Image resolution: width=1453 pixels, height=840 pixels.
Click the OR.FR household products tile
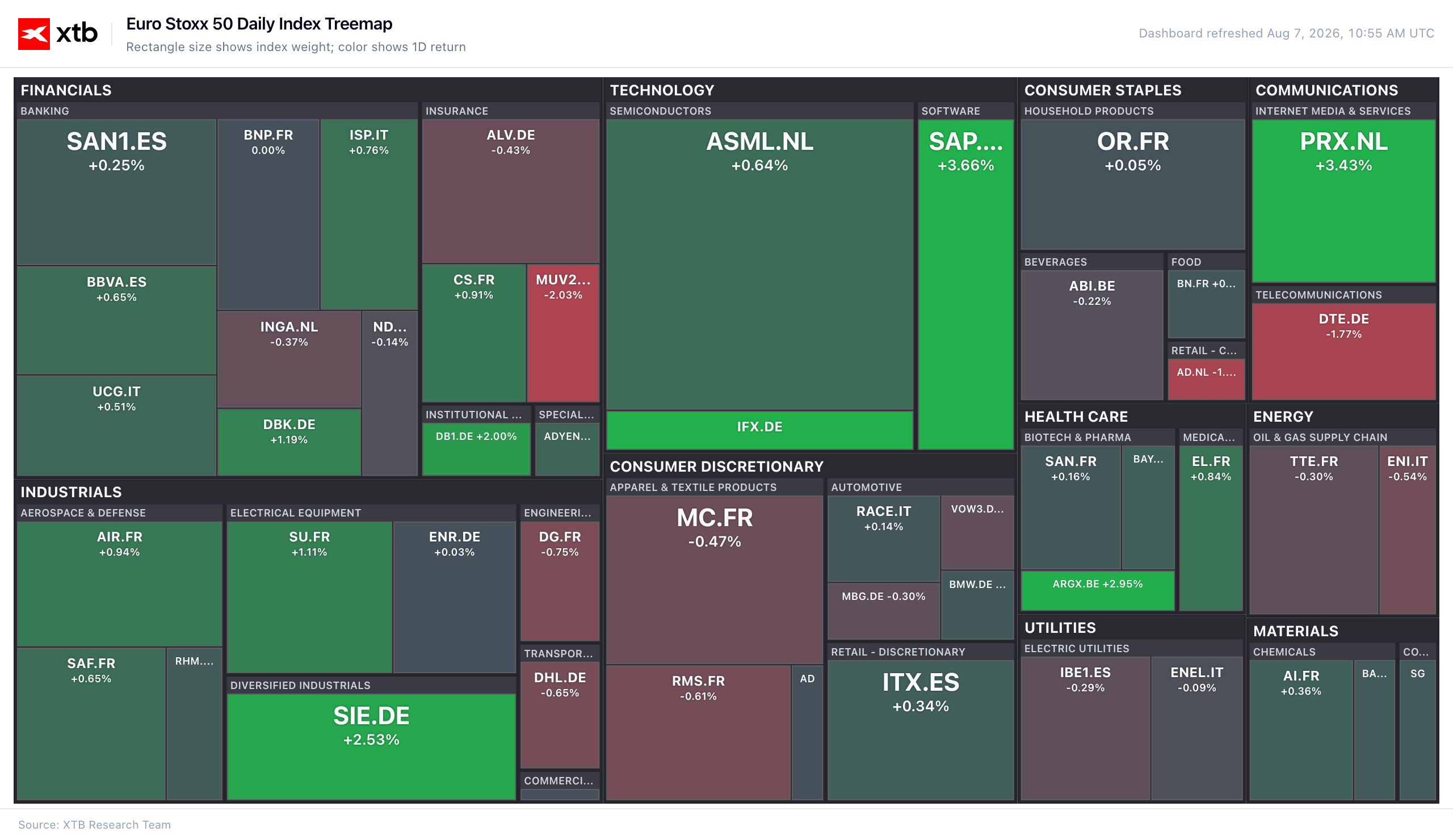[1132, 184]
